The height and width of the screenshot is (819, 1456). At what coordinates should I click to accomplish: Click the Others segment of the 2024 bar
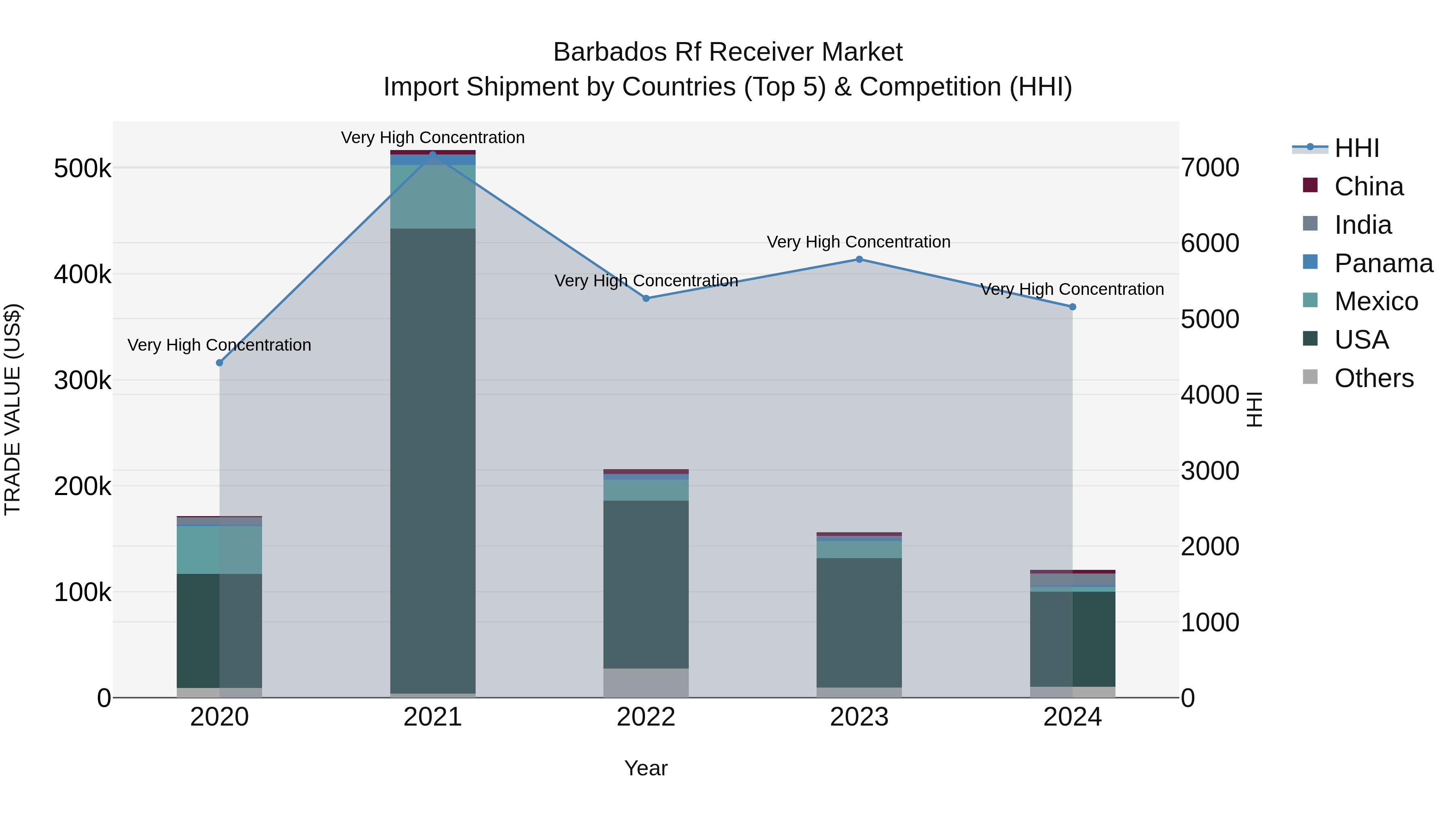tap(1072, 692)
